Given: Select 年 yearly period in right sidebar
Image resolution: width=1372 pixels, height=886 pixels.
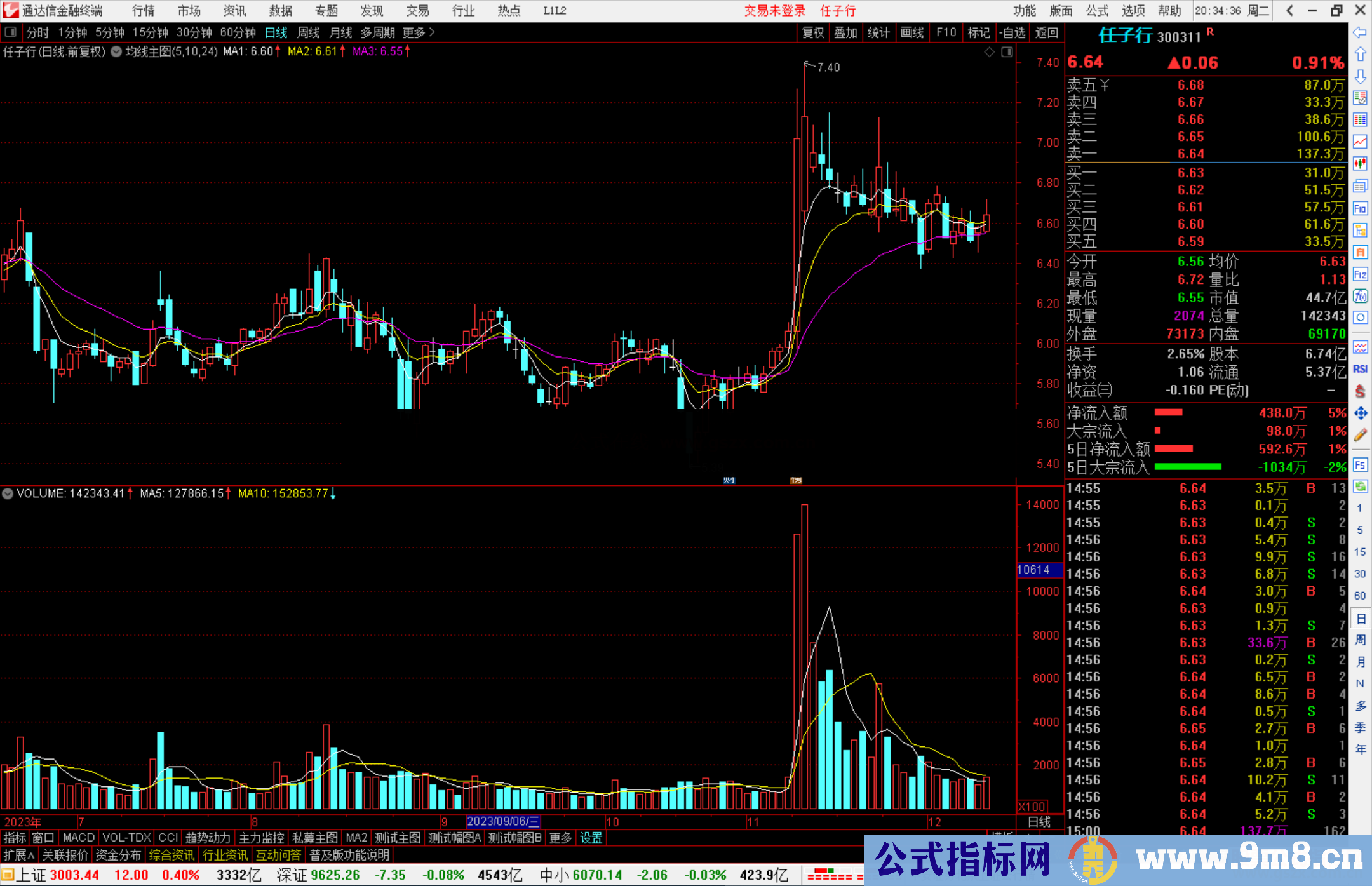Looking at the screenshot, I should (1360, 749).
